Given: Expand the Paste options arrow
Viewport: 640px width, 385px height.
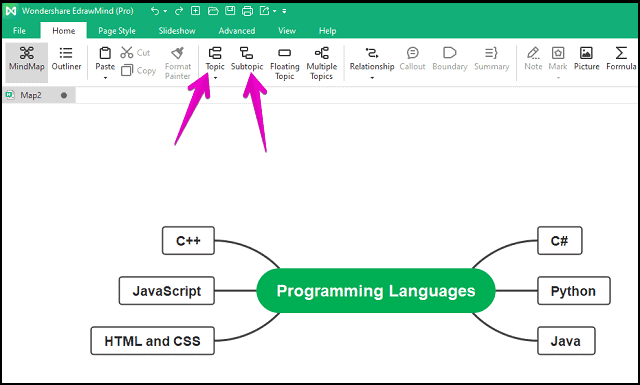Looking at the screenshot, I should click(x=105, y=78).
